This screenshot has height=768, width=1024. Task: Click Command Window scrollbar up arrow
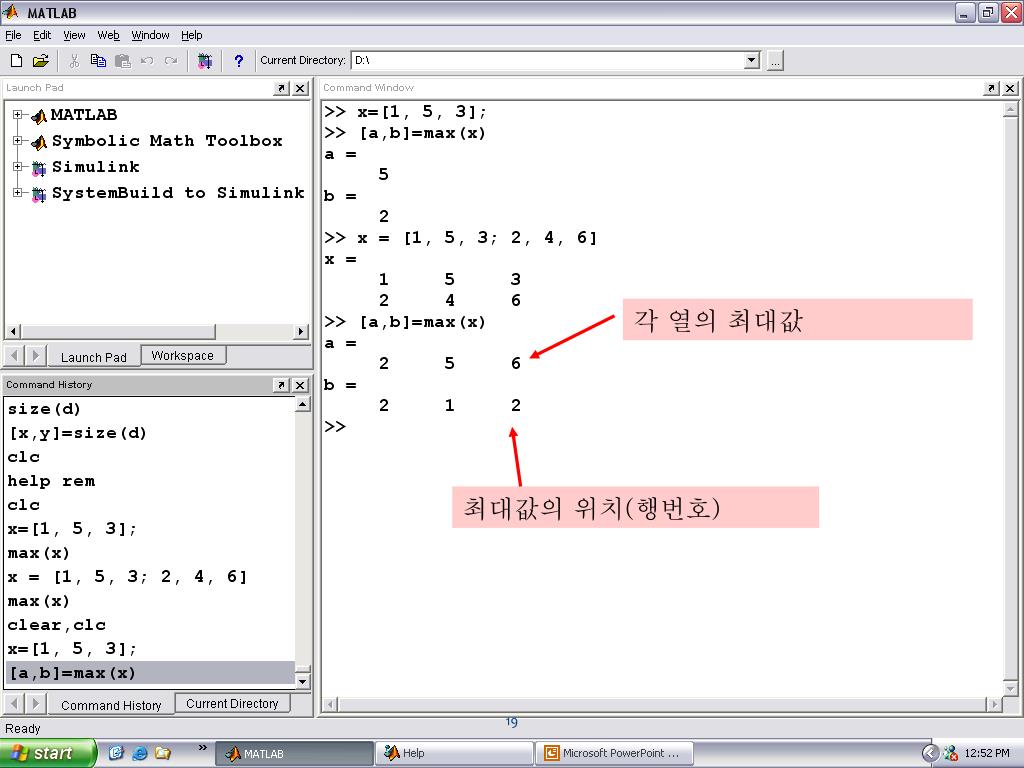1010,110
